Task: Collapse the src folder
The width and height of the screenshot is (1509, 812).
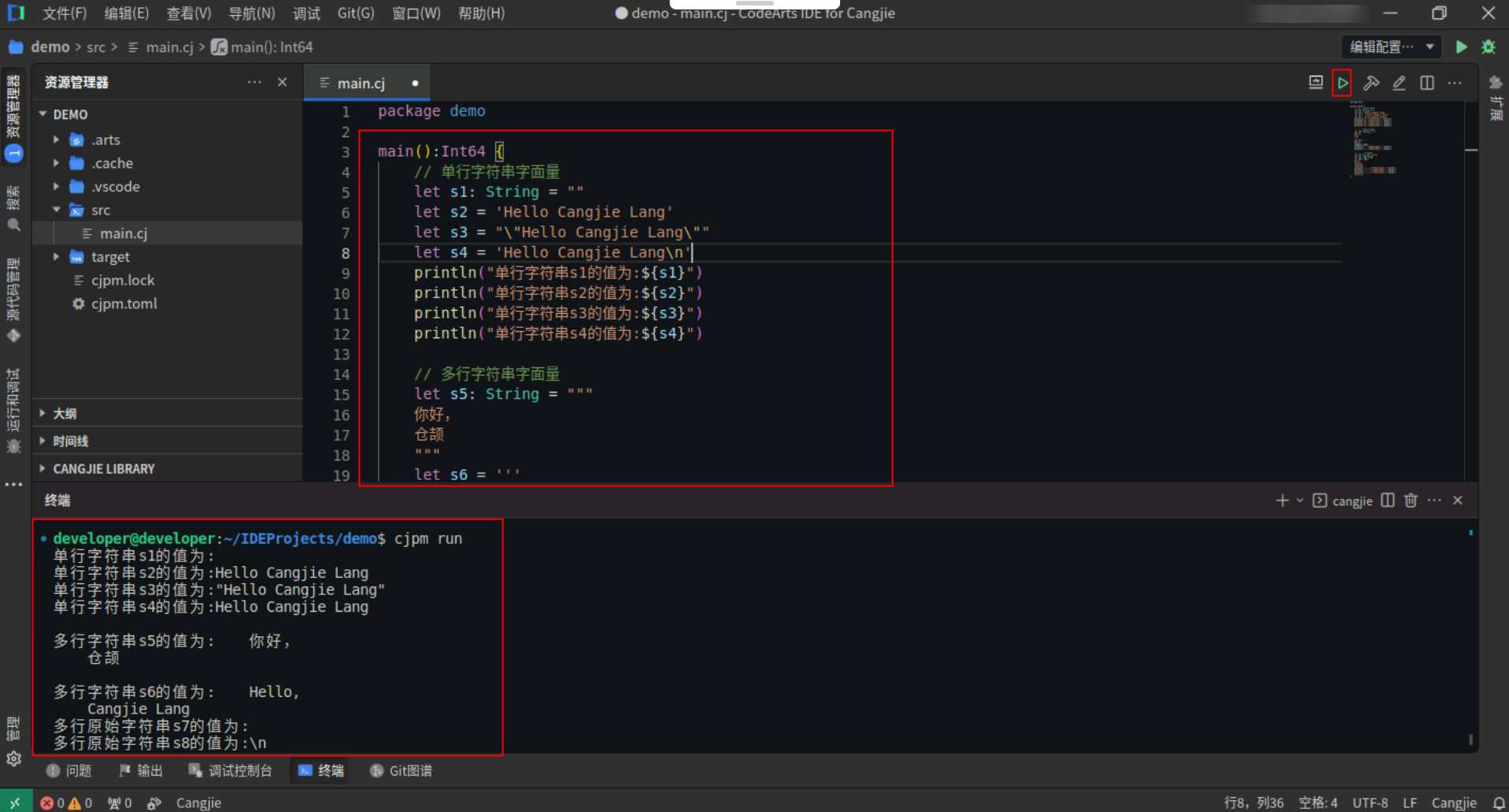Action: pyautogui.click(x=56, y=210)
